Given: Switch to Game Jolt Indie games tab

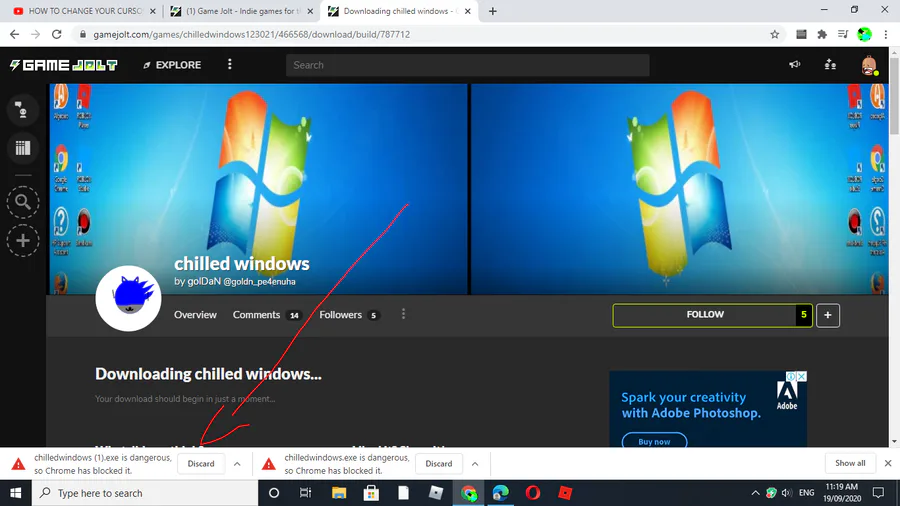Looking at the screenshot, I should click(243, 11).
